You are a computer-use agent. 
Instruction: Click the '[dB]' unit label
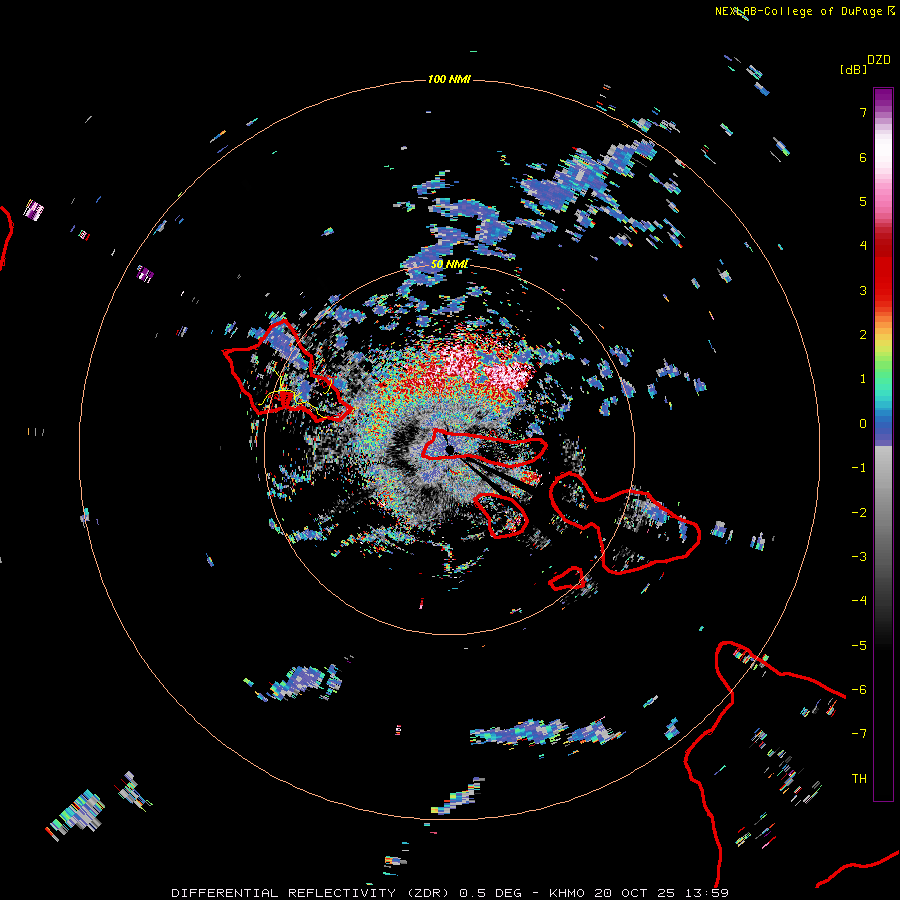(x=853, y=69)
